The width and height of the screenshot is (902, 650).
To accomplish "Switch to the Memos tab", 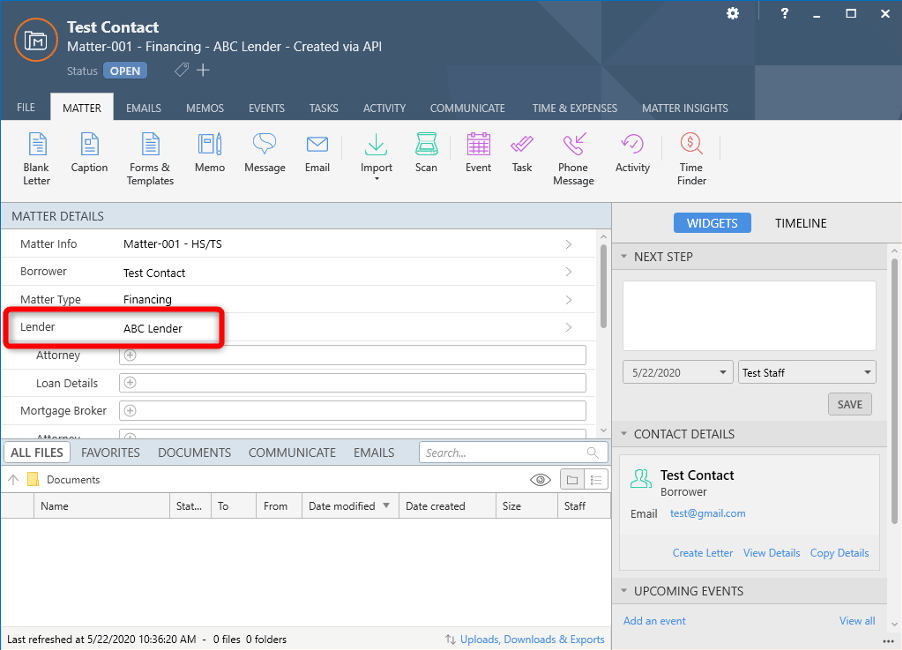I will (205, 108).
